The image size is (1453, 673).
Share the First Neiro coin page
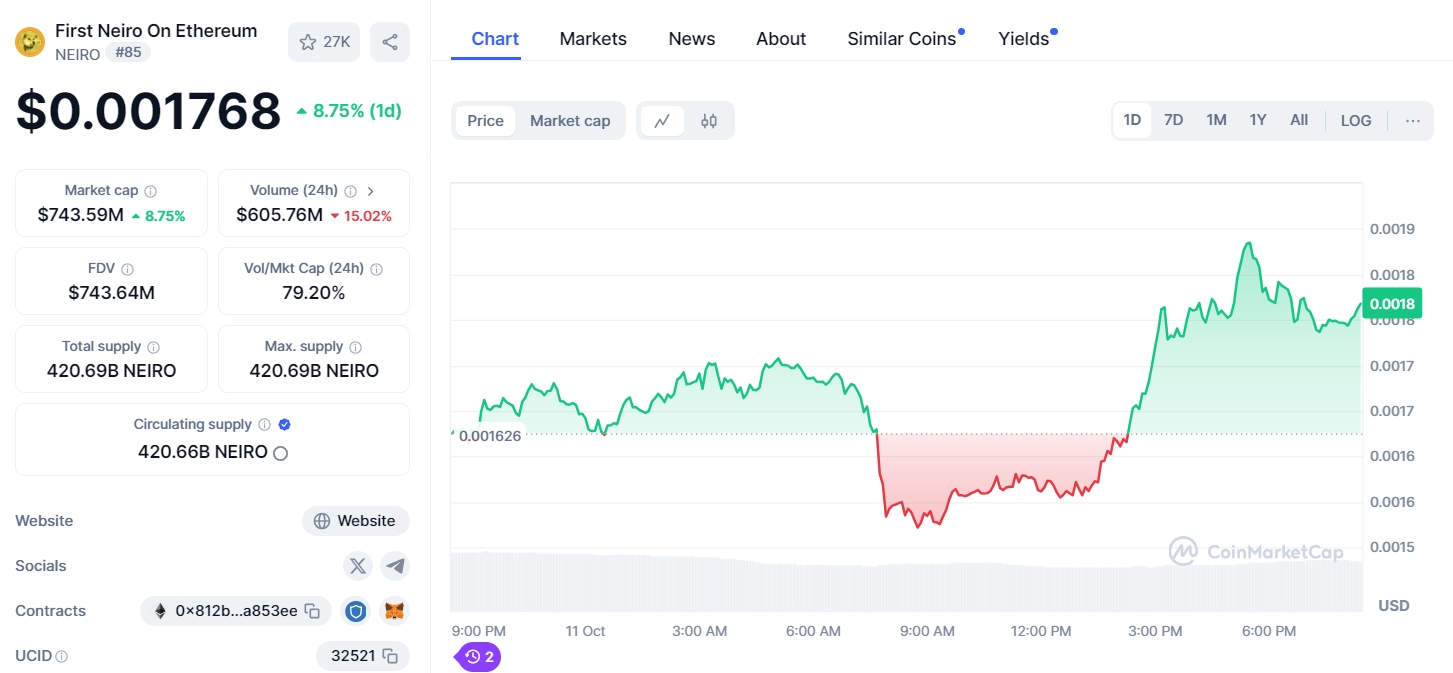[x=390, y=42]
